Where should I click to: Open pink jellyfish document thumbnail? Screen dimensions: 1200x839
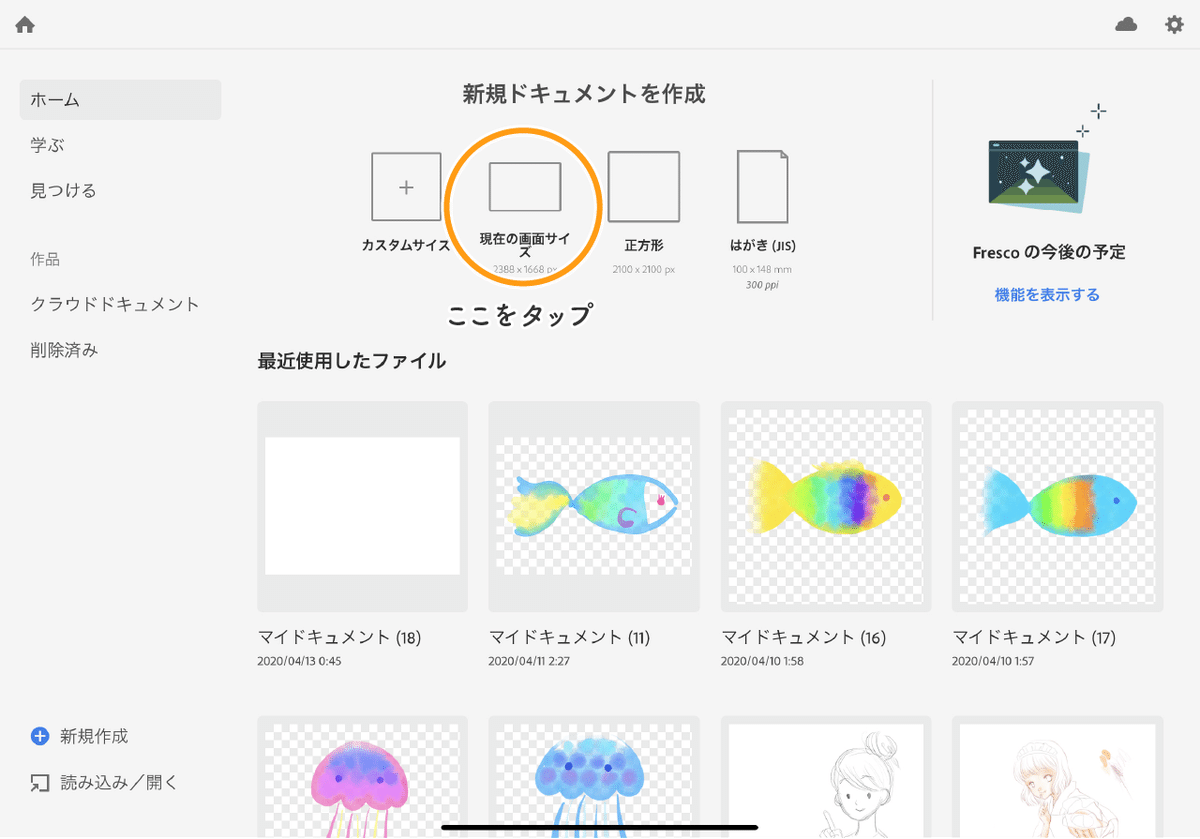[x=362, y=777]
